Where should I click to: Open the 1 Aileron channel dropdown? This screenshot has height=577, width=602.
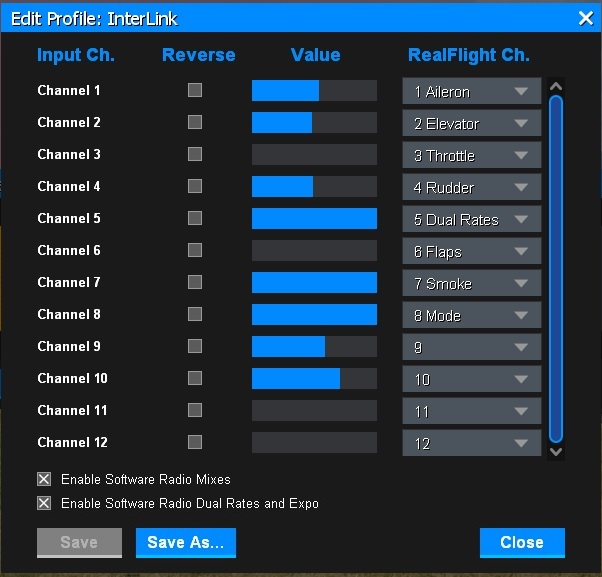pos(471,92)
